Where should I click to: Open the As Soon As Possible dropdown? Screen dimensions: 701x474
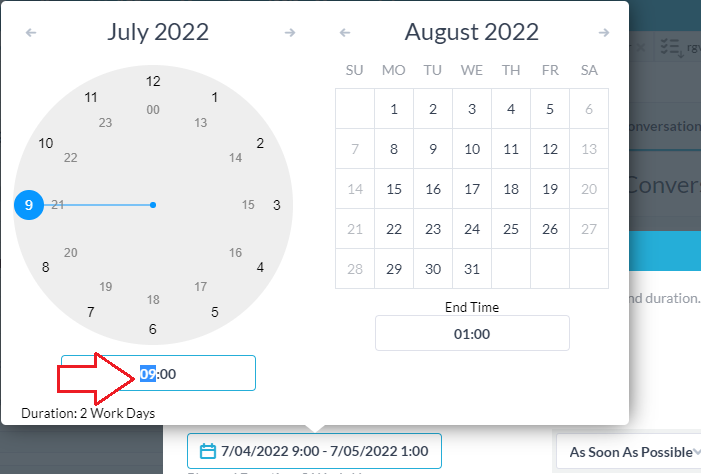click(628, 452)
